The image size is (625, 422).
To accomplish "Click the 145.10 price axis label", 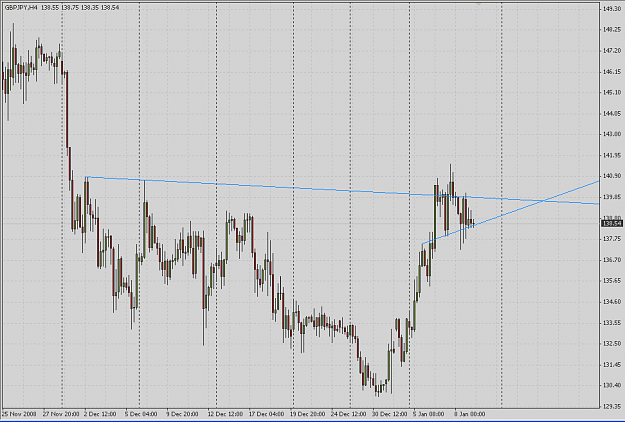I will pos(612,92).
